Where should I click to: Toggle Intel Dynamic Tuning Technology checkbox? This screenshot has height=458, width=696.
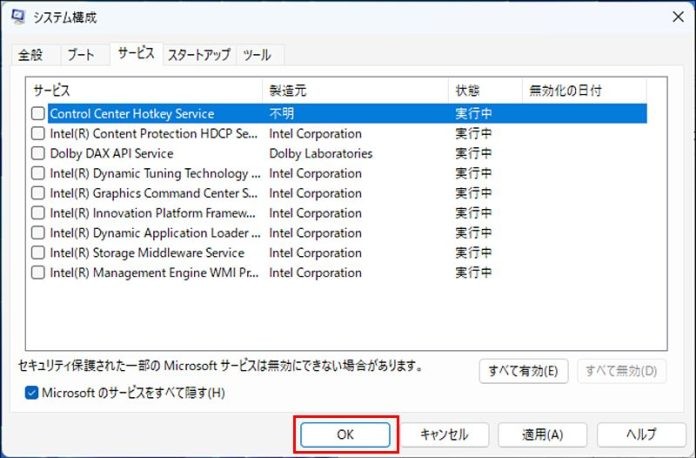pos(38,174)
